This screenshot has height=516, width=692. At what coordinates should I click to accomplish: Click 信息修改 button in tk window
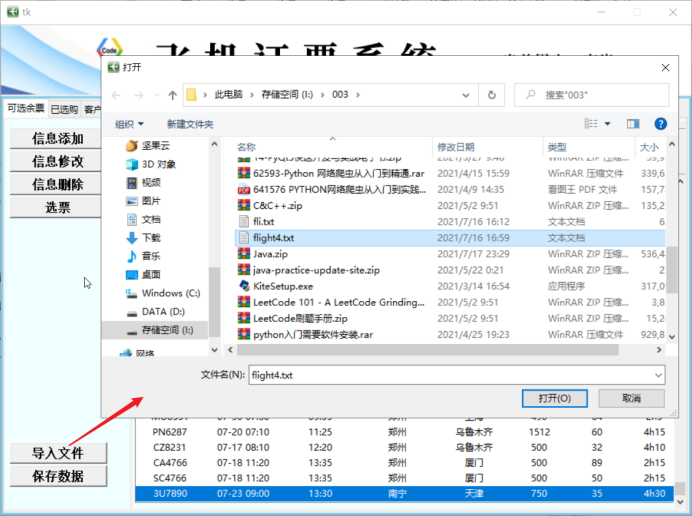point(57,162)
